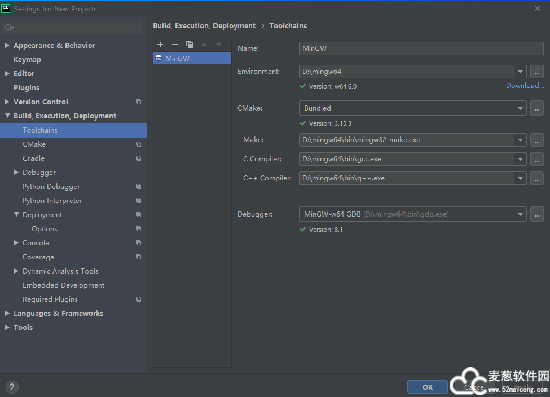
Task: Browse for Environment path ellipsis button
Action: 537,72
